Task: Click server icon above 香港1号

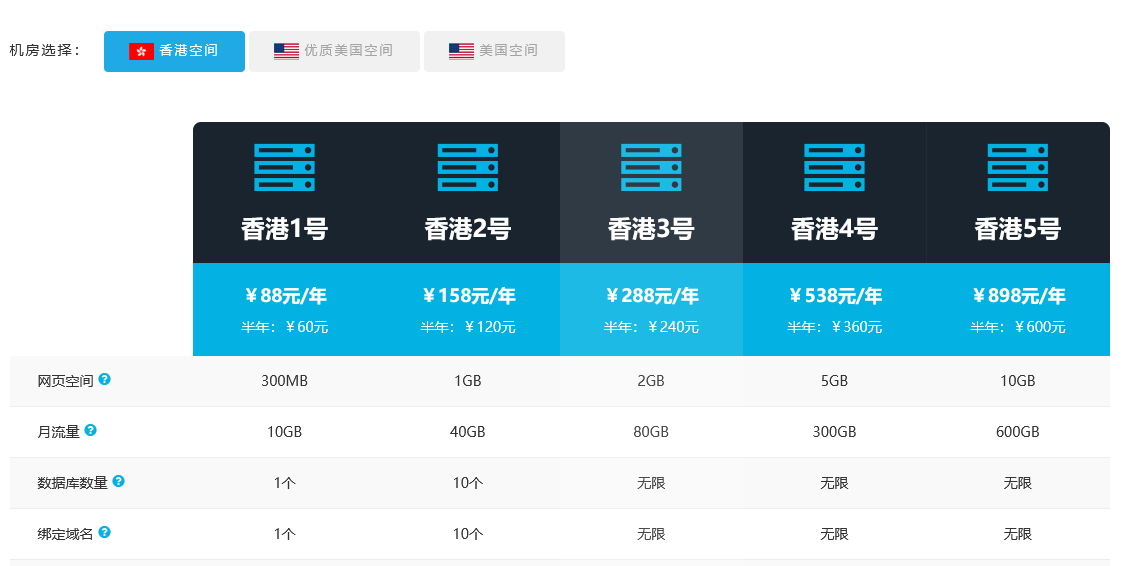Action: point(285,167)
